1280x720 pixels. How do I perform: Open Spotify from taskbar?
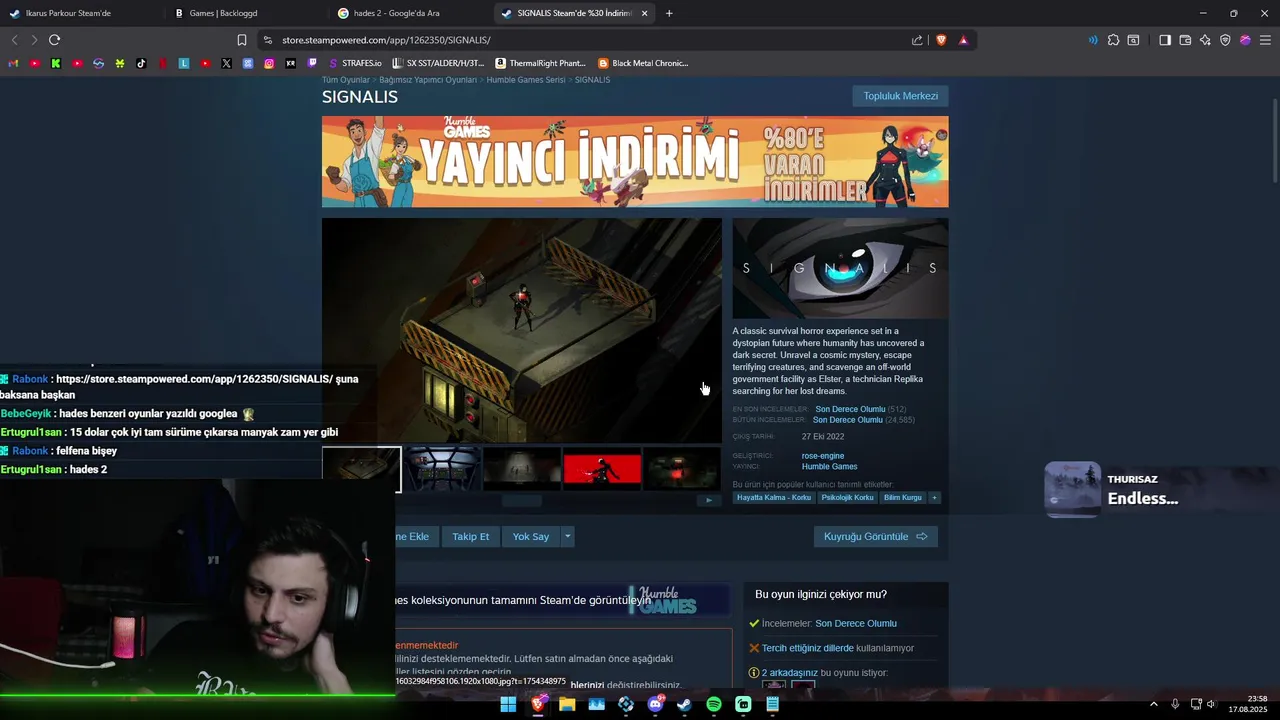point(714,704)
